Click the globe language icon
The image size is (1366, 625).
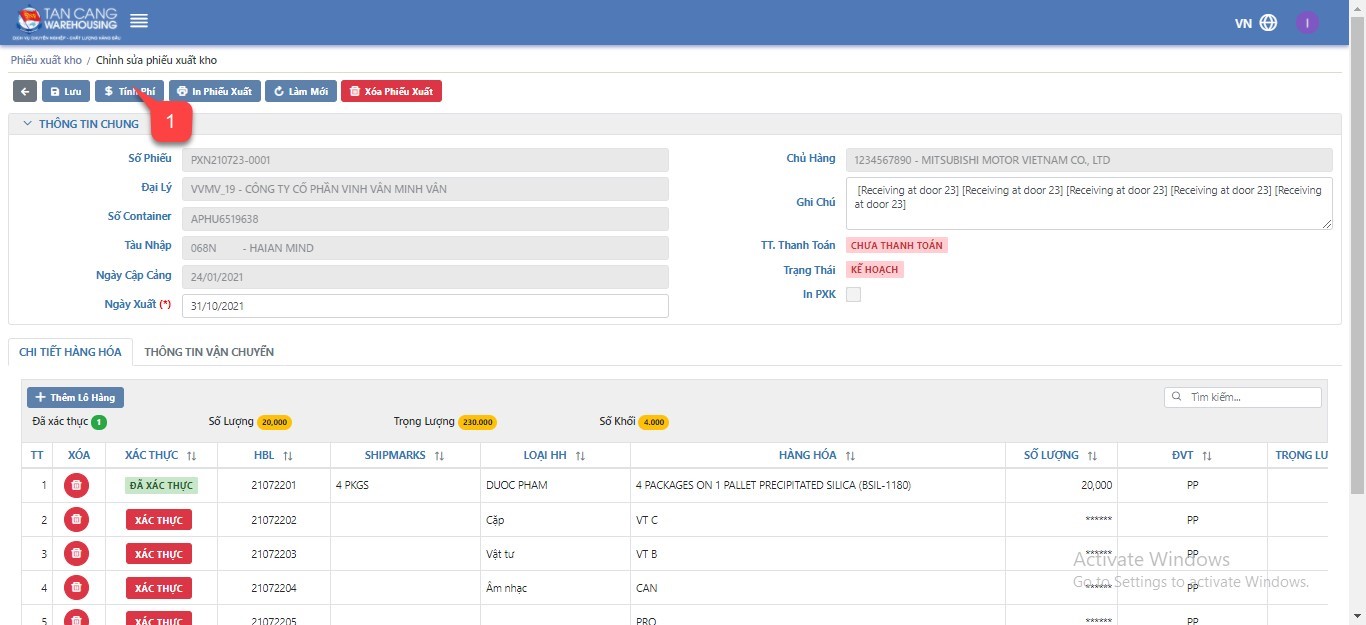tap(1268, 23)
